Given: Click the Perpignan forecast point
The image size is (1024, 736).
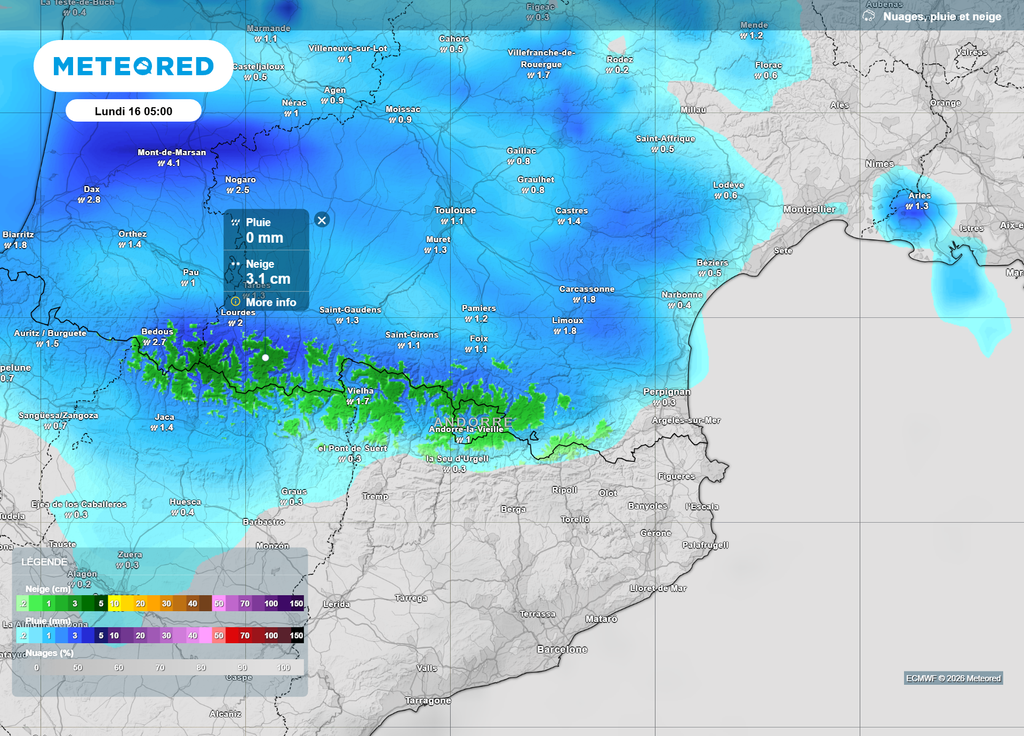Looking at the screenshot, I should [x=666, y=392].
